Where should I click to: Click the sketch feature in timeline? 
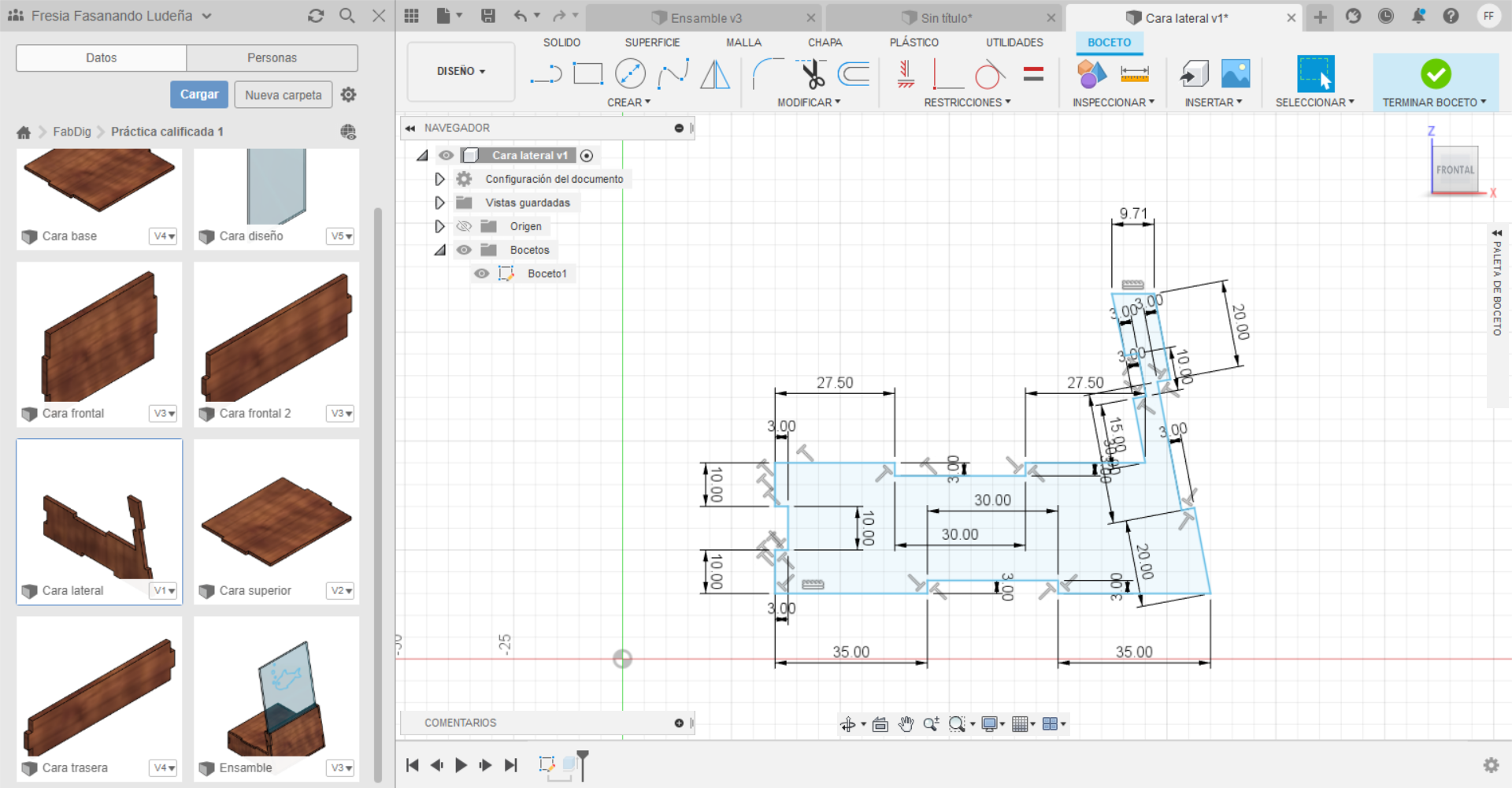[x=547, y=764]
